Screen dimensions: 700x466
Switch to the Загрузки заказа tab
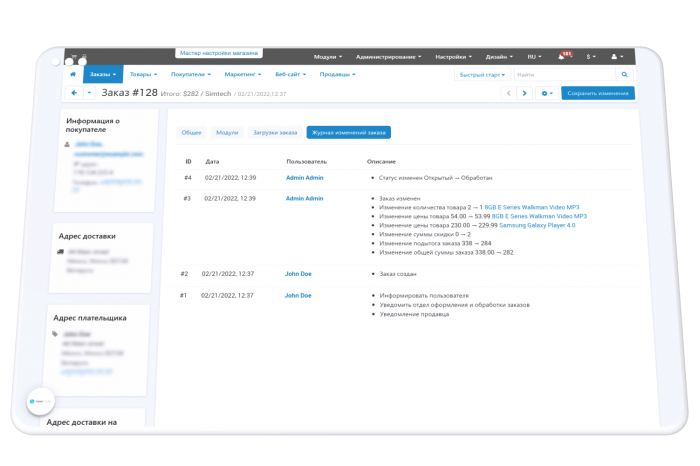[275, 133]
